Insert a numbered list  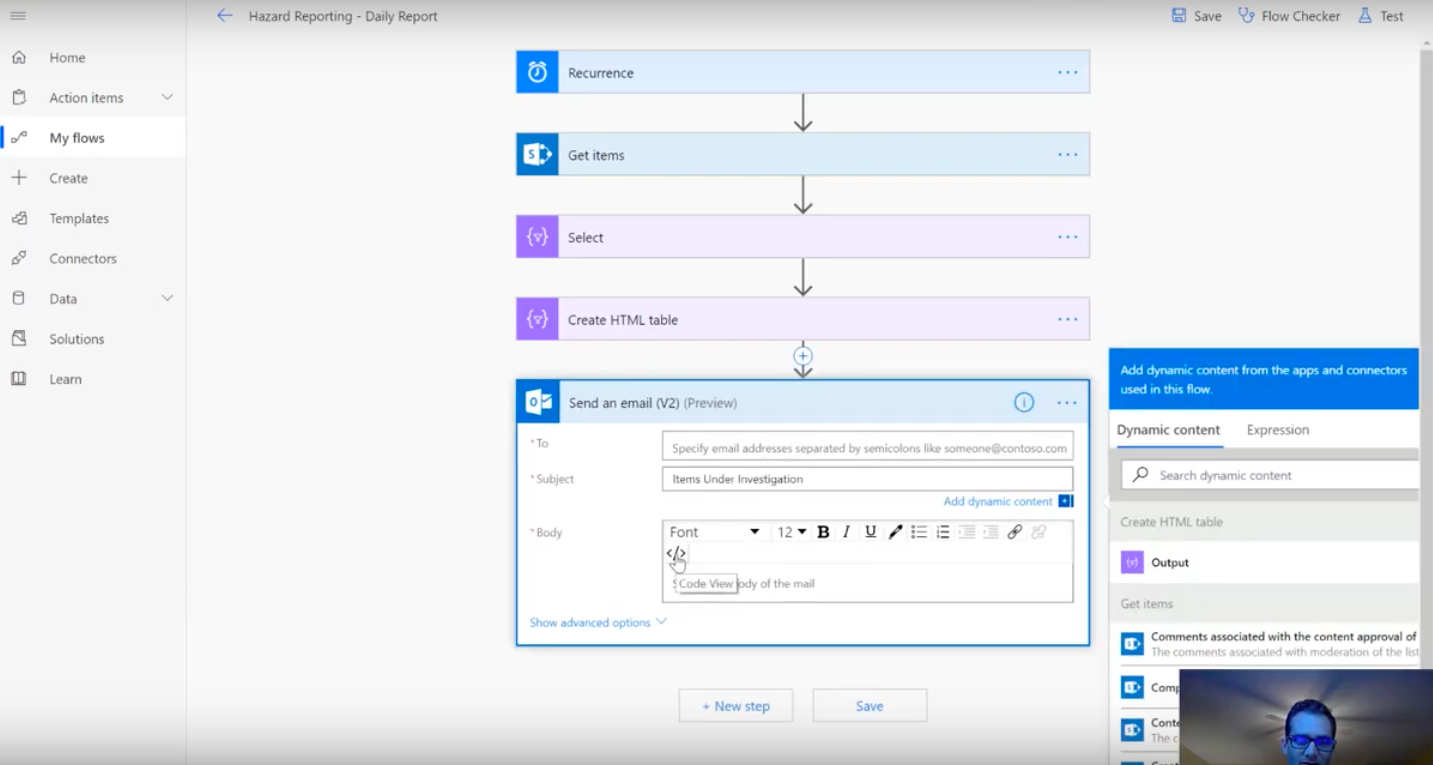(943, 532)
